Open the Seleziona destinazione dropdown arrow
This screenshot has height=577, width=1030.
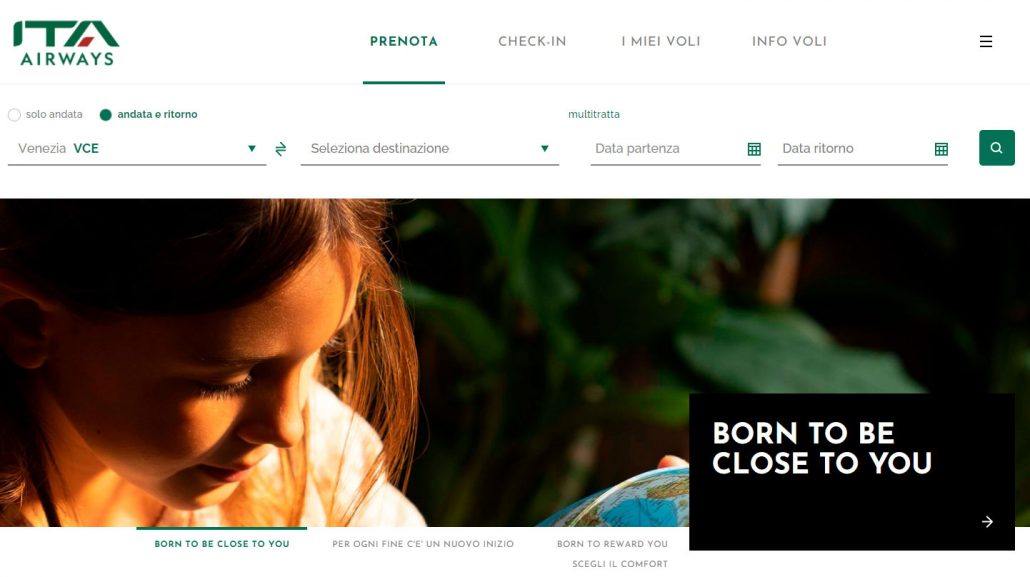coord(545,149)
